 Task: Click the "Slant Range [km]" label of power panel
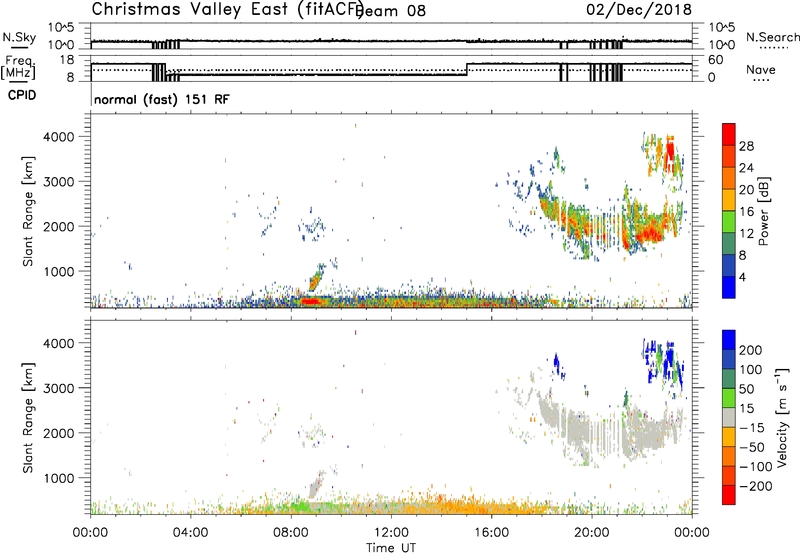click(28, 211)
